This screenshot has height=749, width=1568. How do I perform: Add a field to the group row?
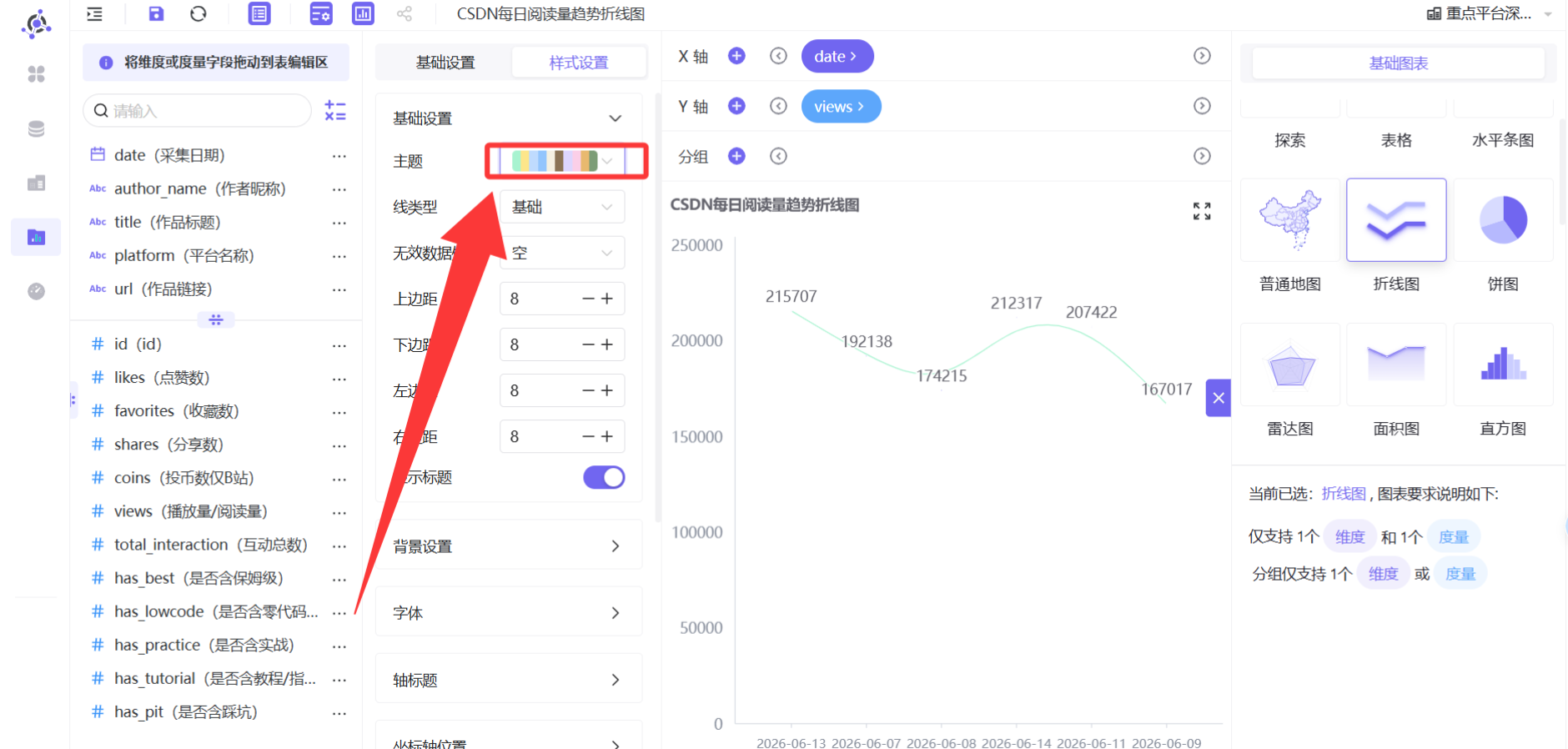736,156
